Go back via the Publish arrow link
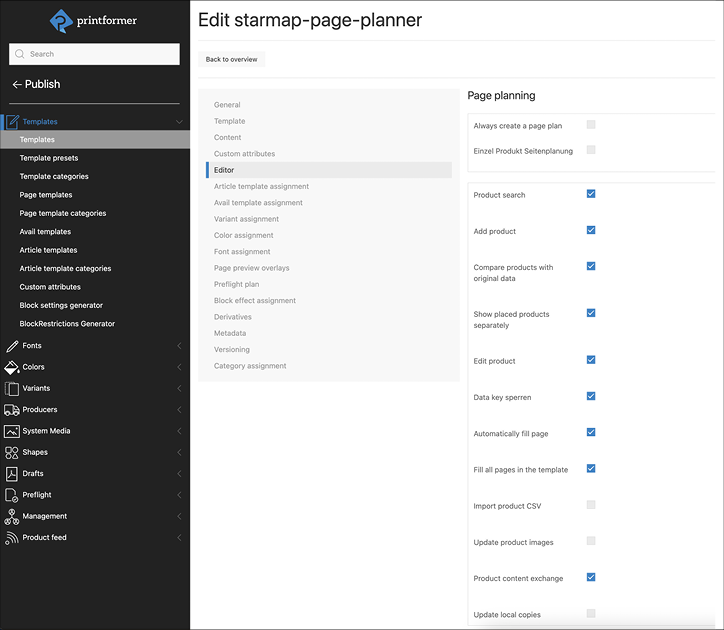Viewport: 724px width, 630px height. pos(36,85)
